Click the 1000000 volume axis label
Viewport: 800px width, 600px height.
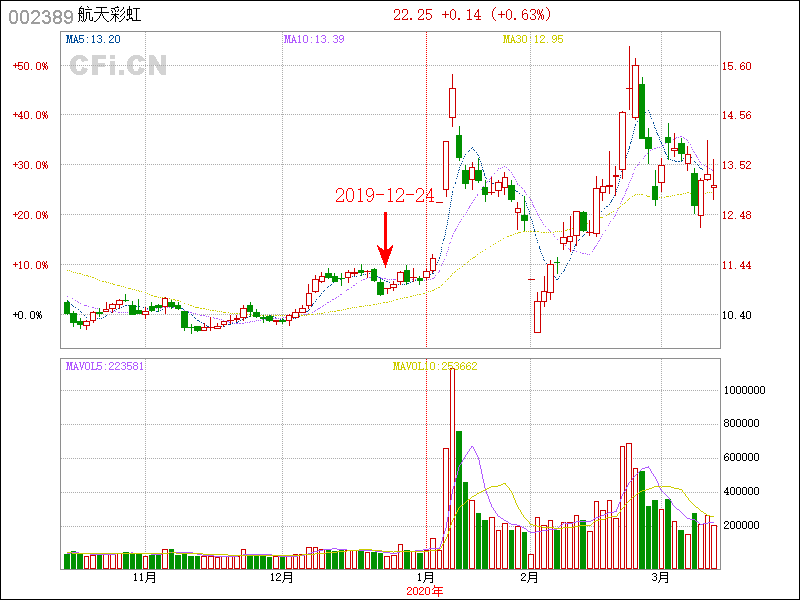[745, 390]
